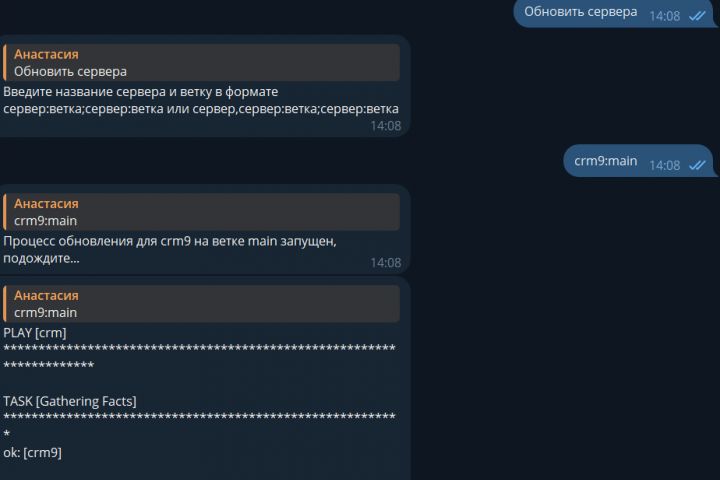This screenshot has height=480, width=720.
Task: Click name "Анастасия" above "Процесс обновления" message
Action: 46,203
